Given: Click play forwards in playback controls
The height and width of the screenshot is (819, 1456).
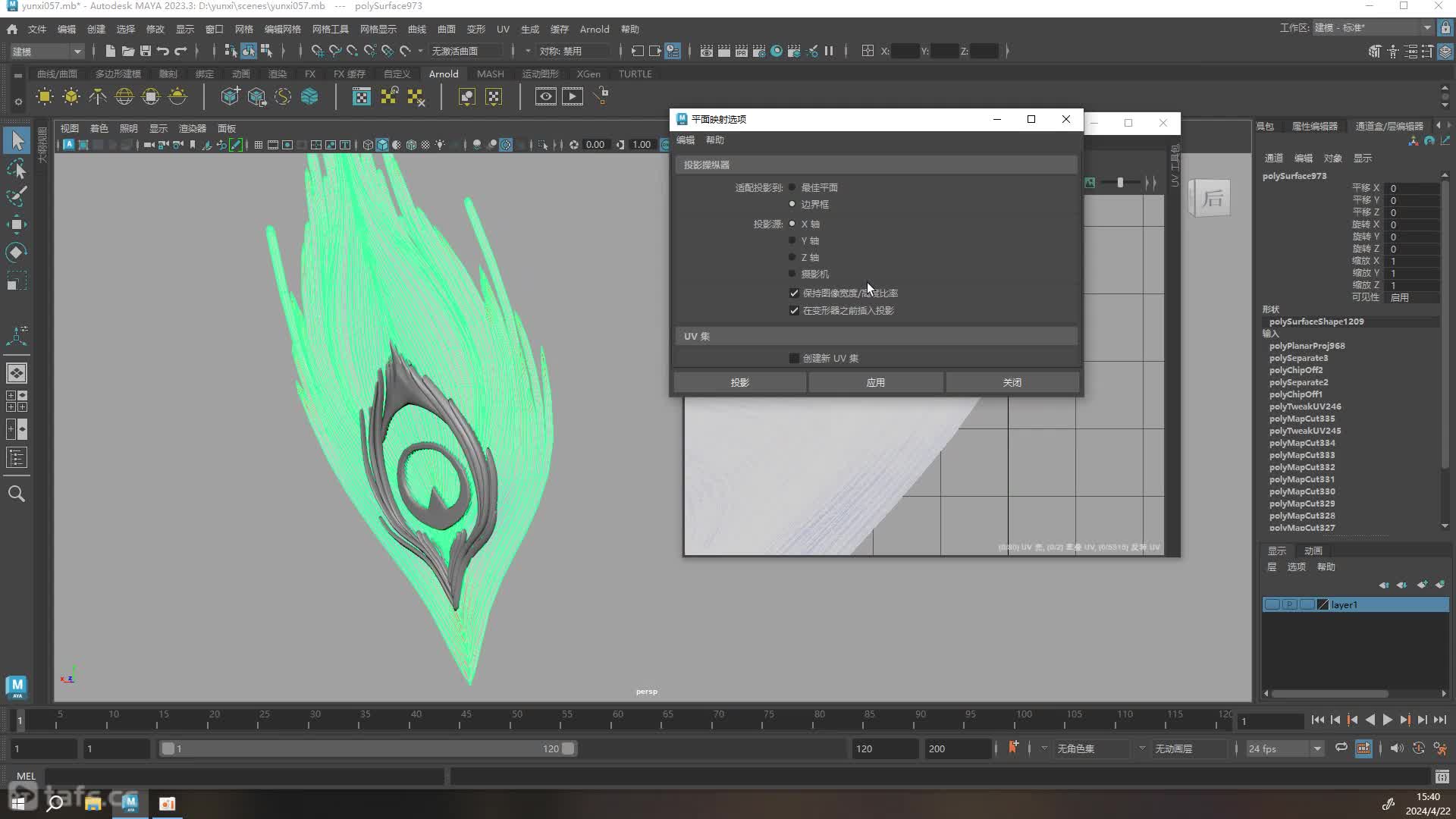Looking at the screenshot, I should coord(1387,720).
